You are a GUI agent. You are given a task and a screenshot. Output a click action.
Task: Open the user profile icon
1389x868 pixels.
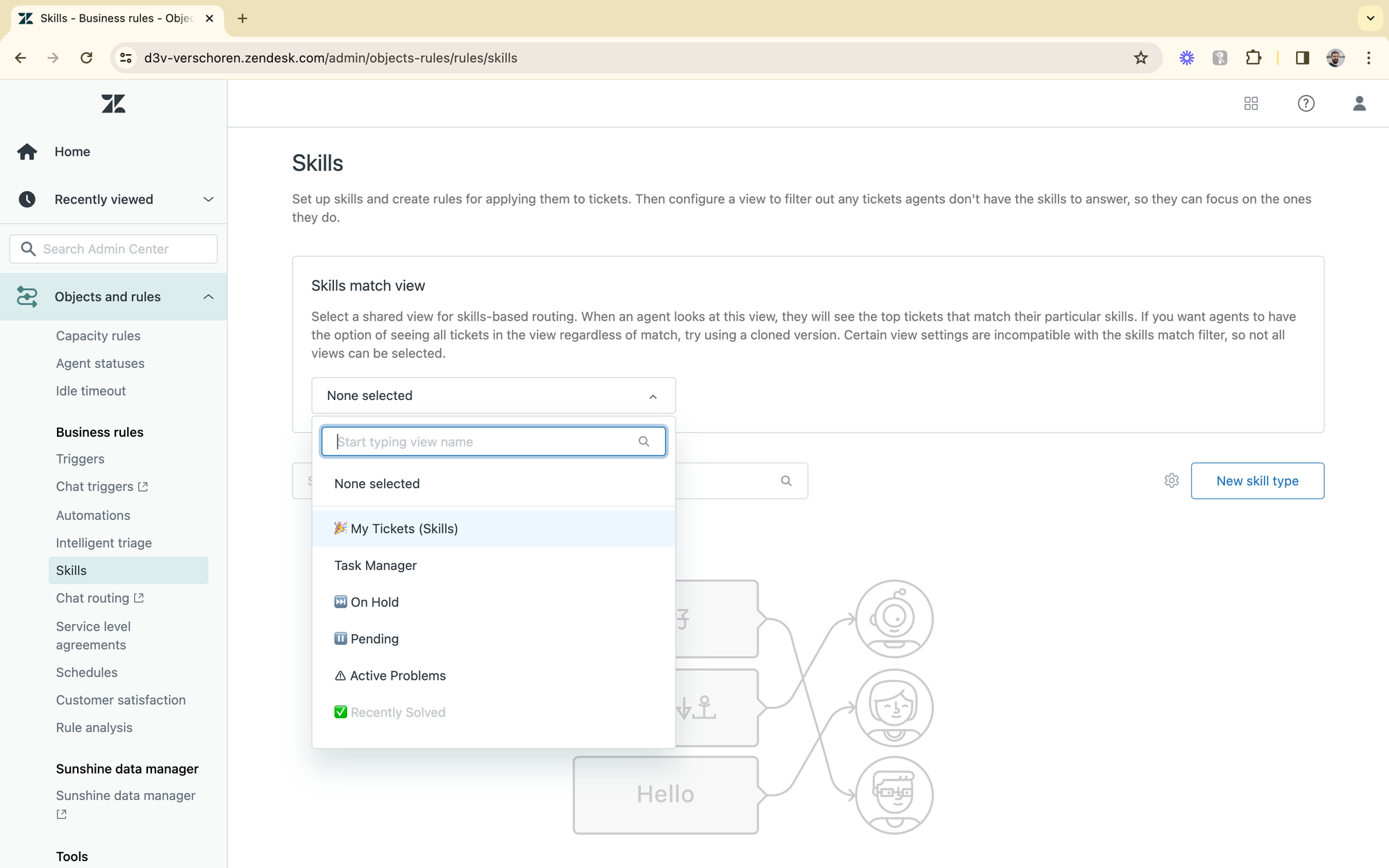(1359, 103)
